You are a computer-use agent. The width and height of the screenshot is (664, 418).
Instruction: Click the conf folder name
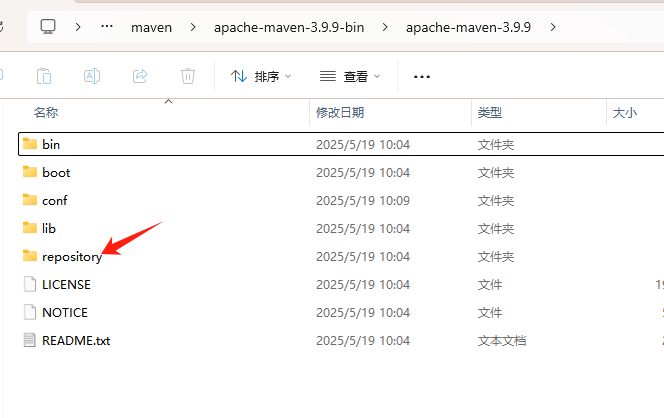pyautogui.click(x=55, y=200)
